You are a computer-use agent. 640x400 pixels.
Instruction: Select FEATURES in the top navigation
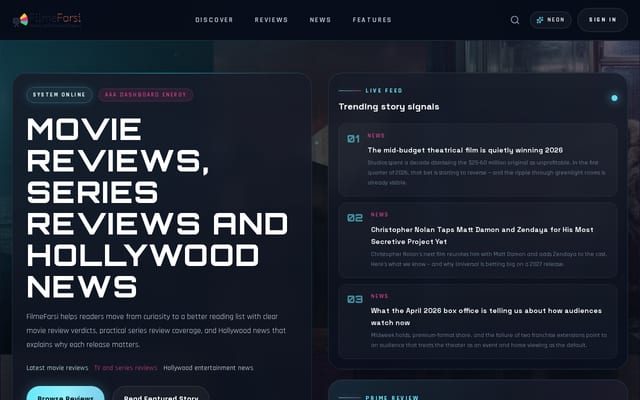click(372, 20)
